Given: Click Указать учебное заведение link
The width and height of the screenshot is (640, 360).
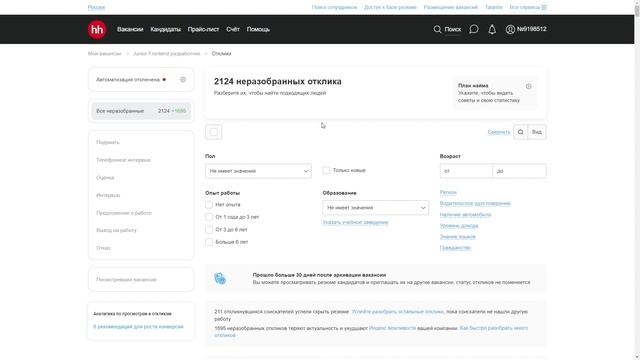Looking at the screenshot, I should tap(355, 222).
